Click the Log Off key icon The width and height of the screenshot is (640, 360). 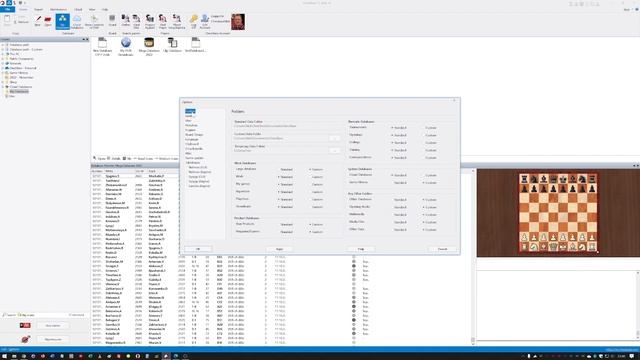[193, 21]
